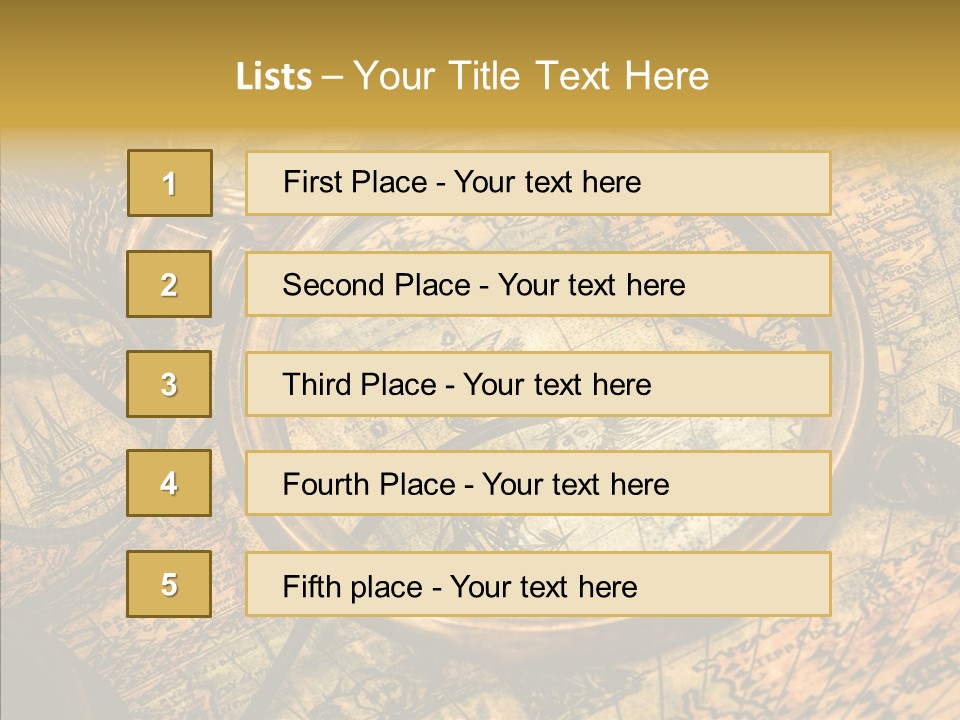Select 'Your Title Text Here' heading text
960x720 pixels.
[x=531, y=76]
